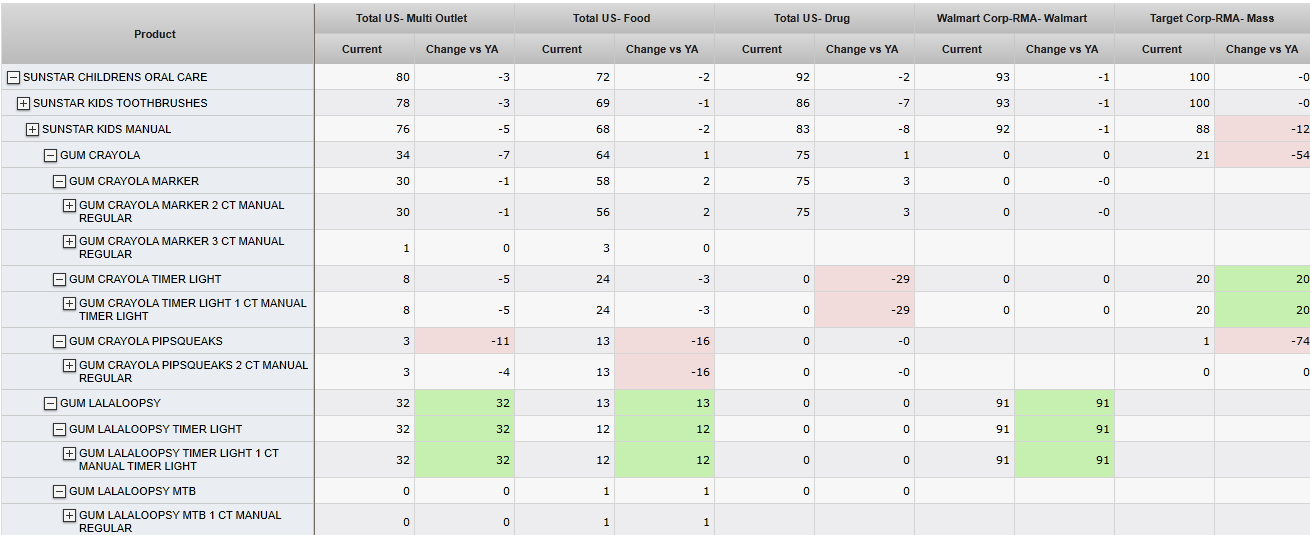Expand GUM LALALOOPSY MTB 1 CT row
Image resolution: width=1310 pixels, height=535 pixels.
click(70, 515)
